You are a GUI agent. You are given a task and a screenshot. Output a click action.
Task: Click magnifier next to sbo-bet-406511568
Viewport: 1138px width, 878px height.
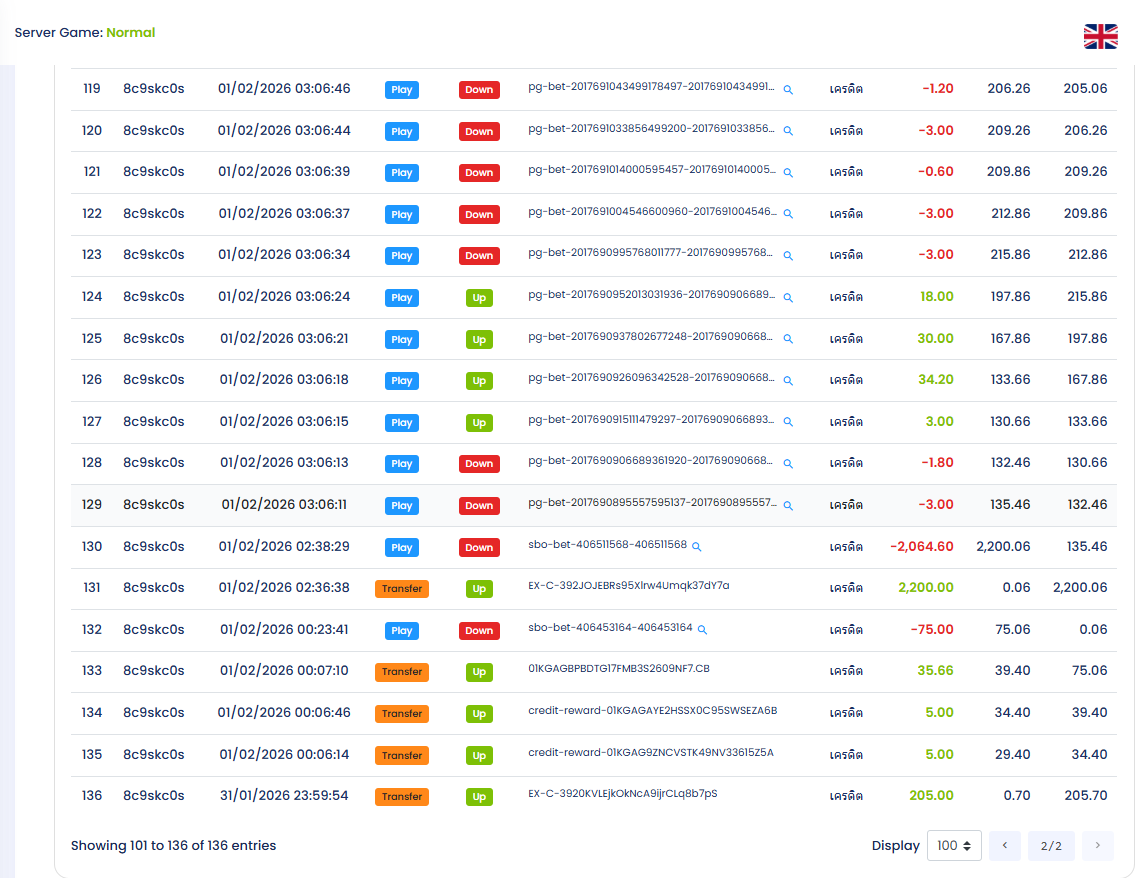[697, 547]
